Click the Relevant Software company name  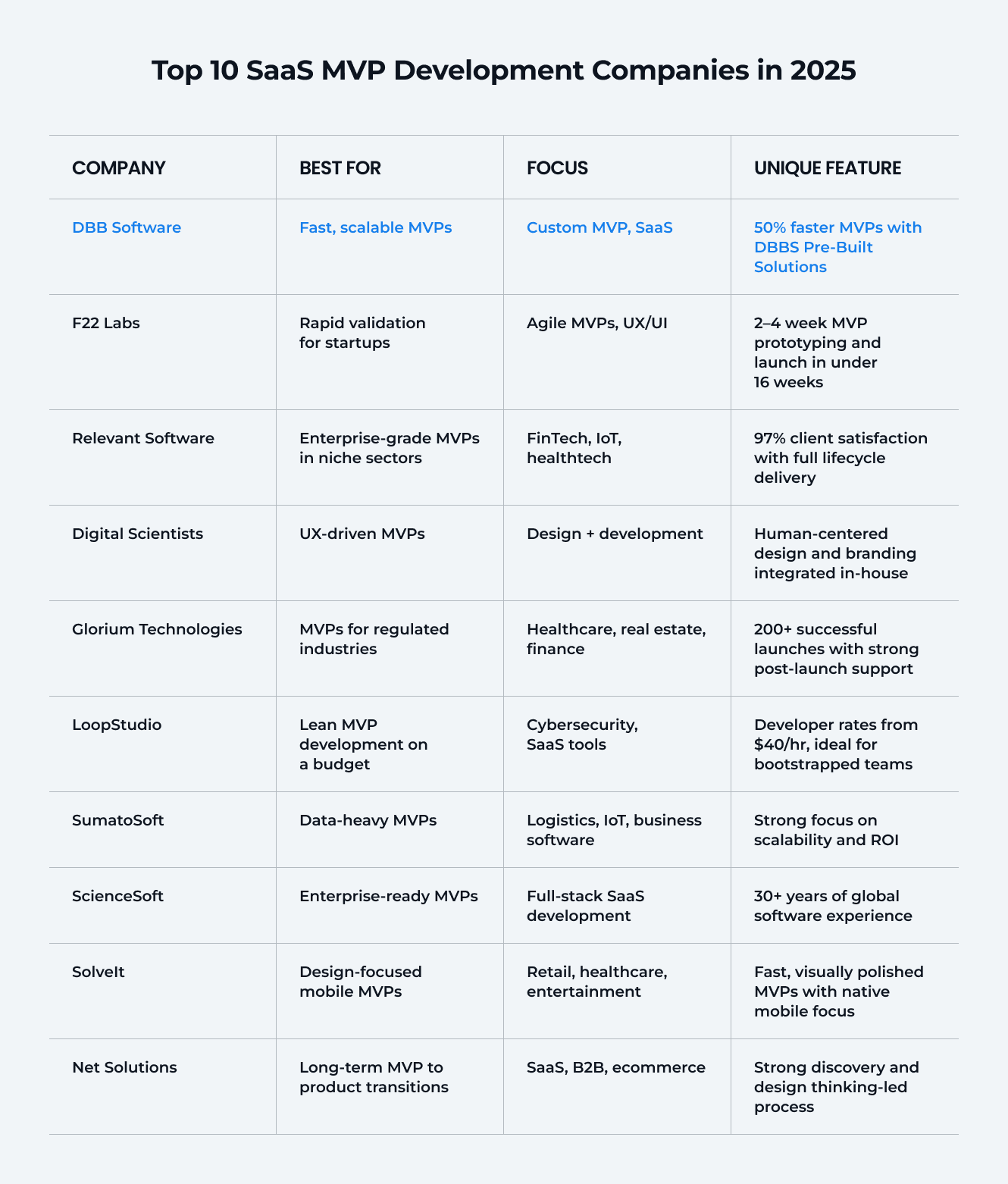point(143,438)
